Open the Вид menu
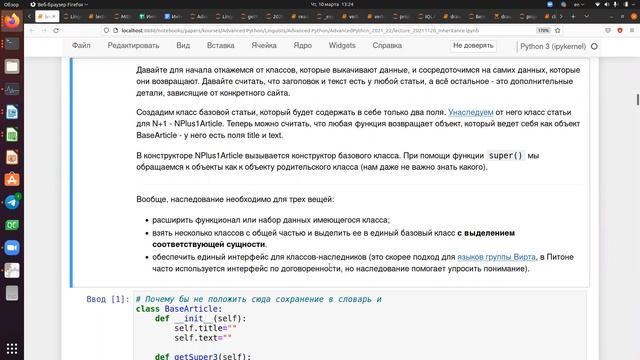This screenshot has width=640, height=360. pos(183,46)
